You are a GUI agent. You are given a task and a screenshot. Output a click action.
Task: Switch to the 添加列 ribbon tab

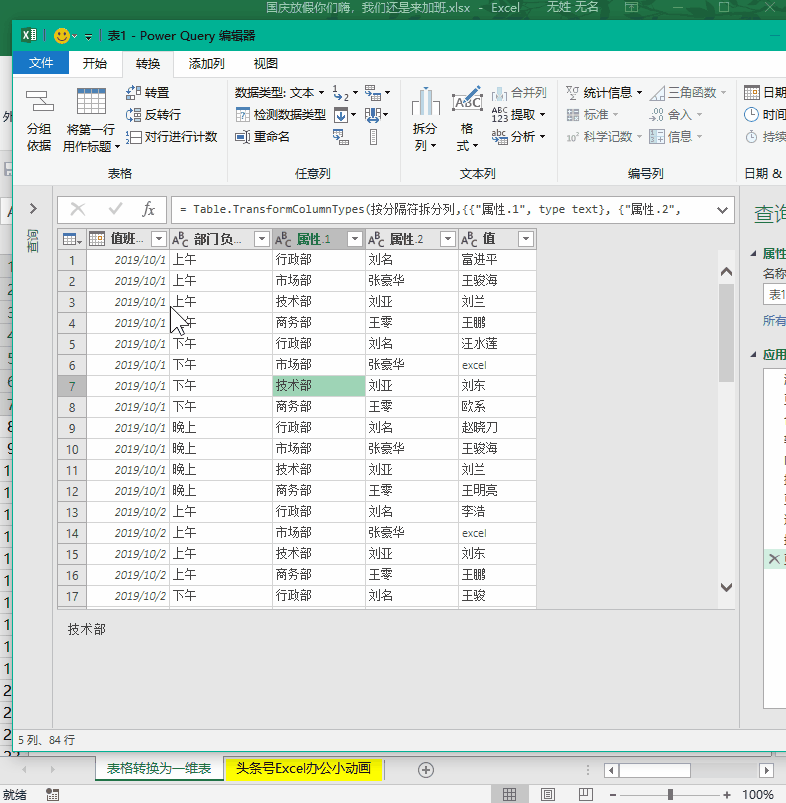pyautogui.click(x=206, y=64)
